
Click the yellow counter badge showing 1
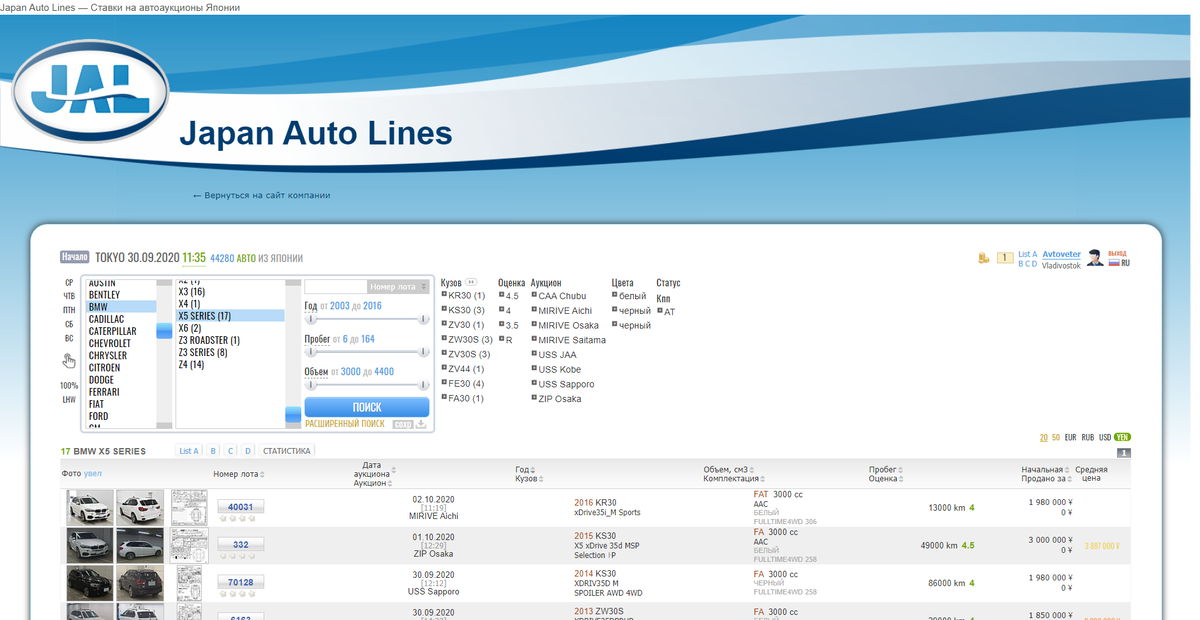click(1005, 258)
